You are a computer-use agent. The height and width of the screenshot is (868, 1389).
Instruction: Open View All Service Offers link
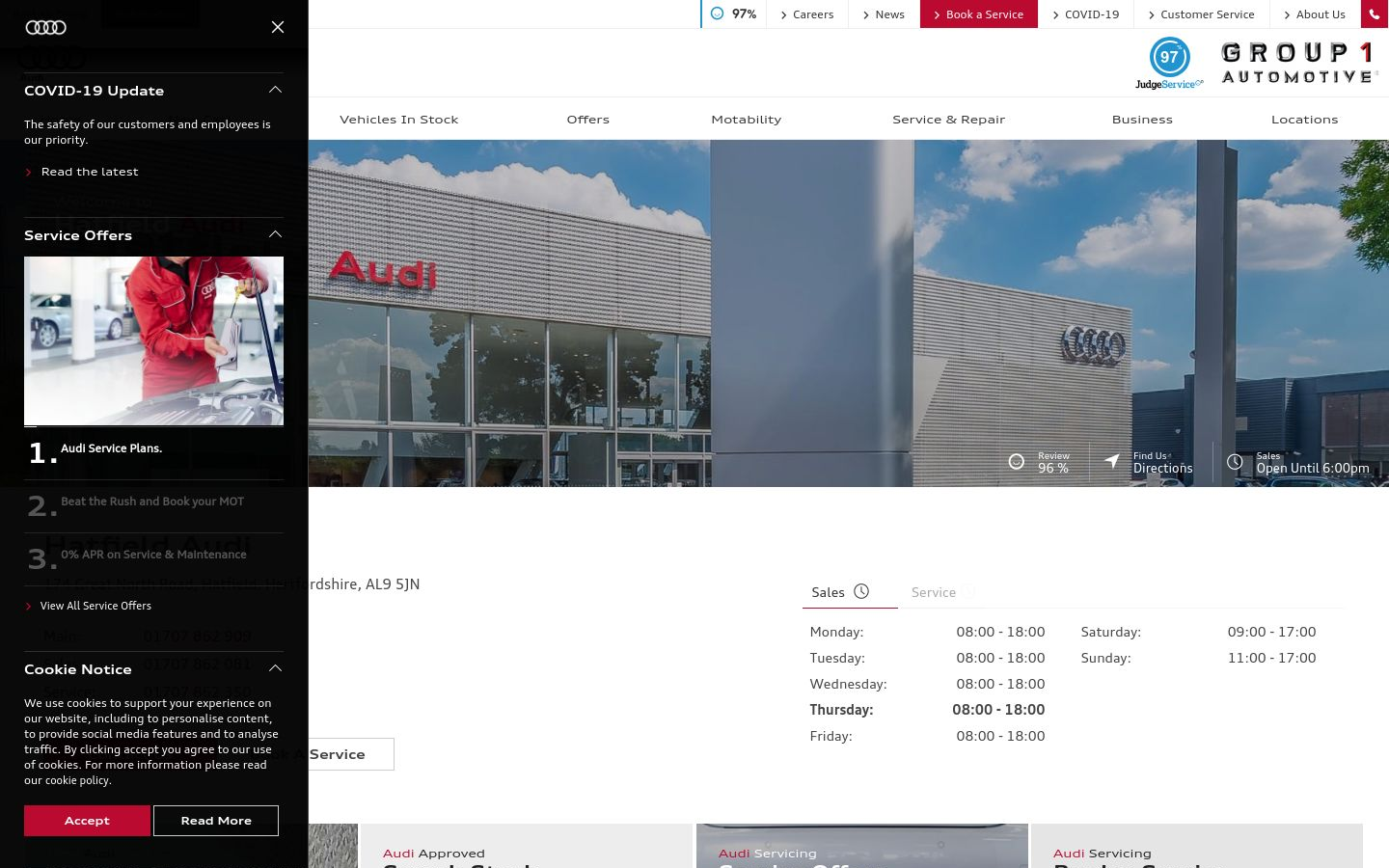pyautogui.click(x=95, y=606)
